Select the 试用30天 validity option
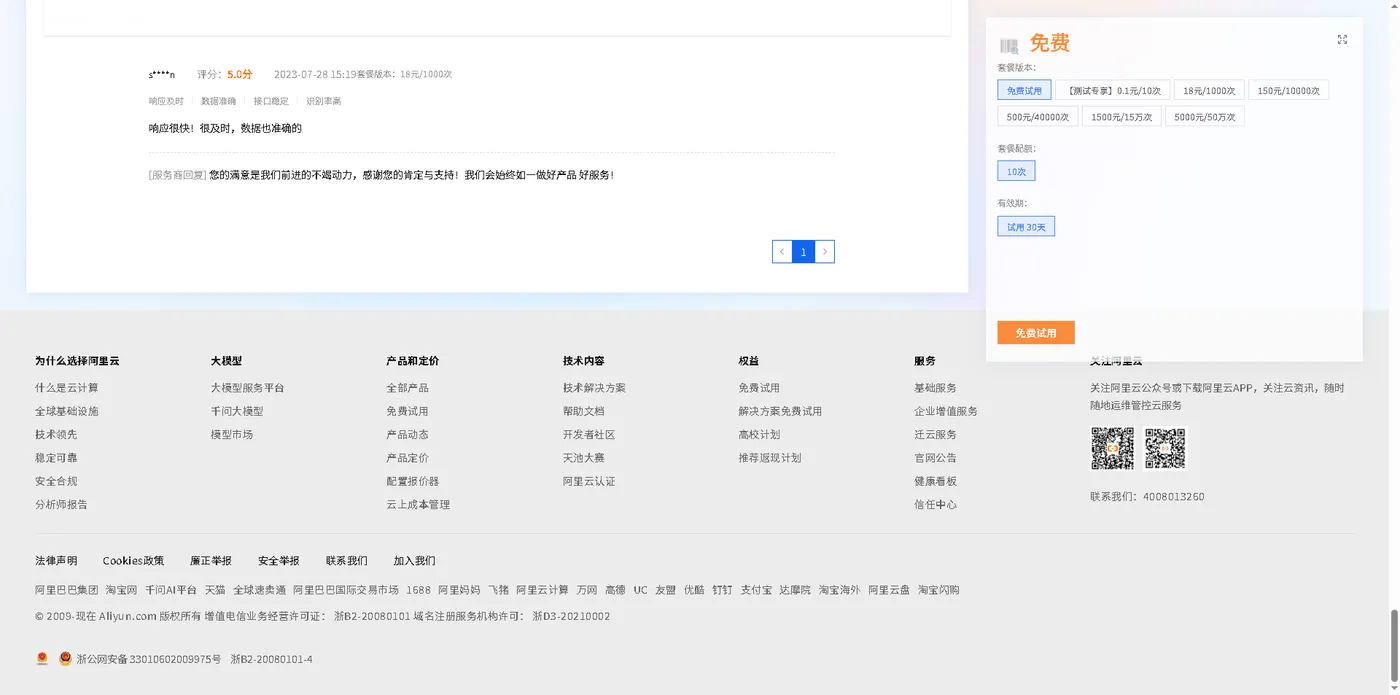The image size is (1400, 695). point(1026,226)
